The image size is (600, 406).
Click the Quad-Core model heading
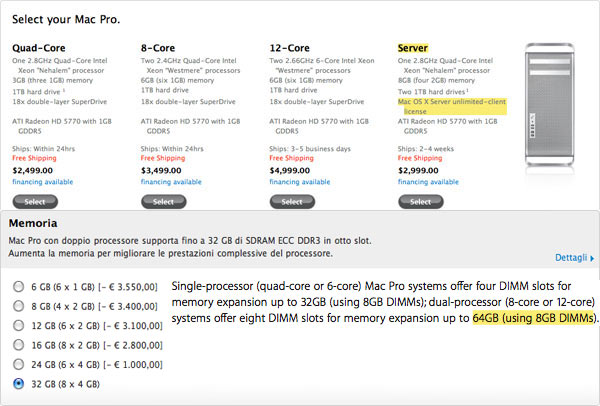(x=38, y=47)
